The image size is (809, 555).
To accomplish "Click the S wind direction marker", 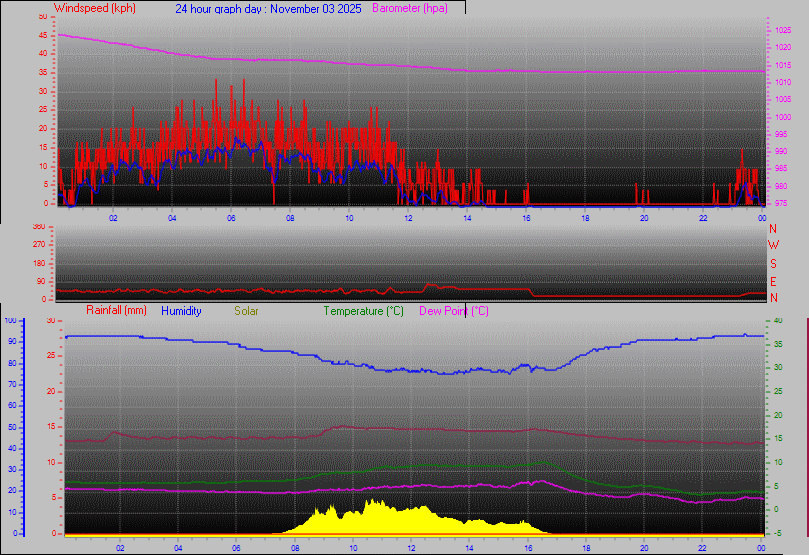I will pyautogui.click(x=773, y=263).
